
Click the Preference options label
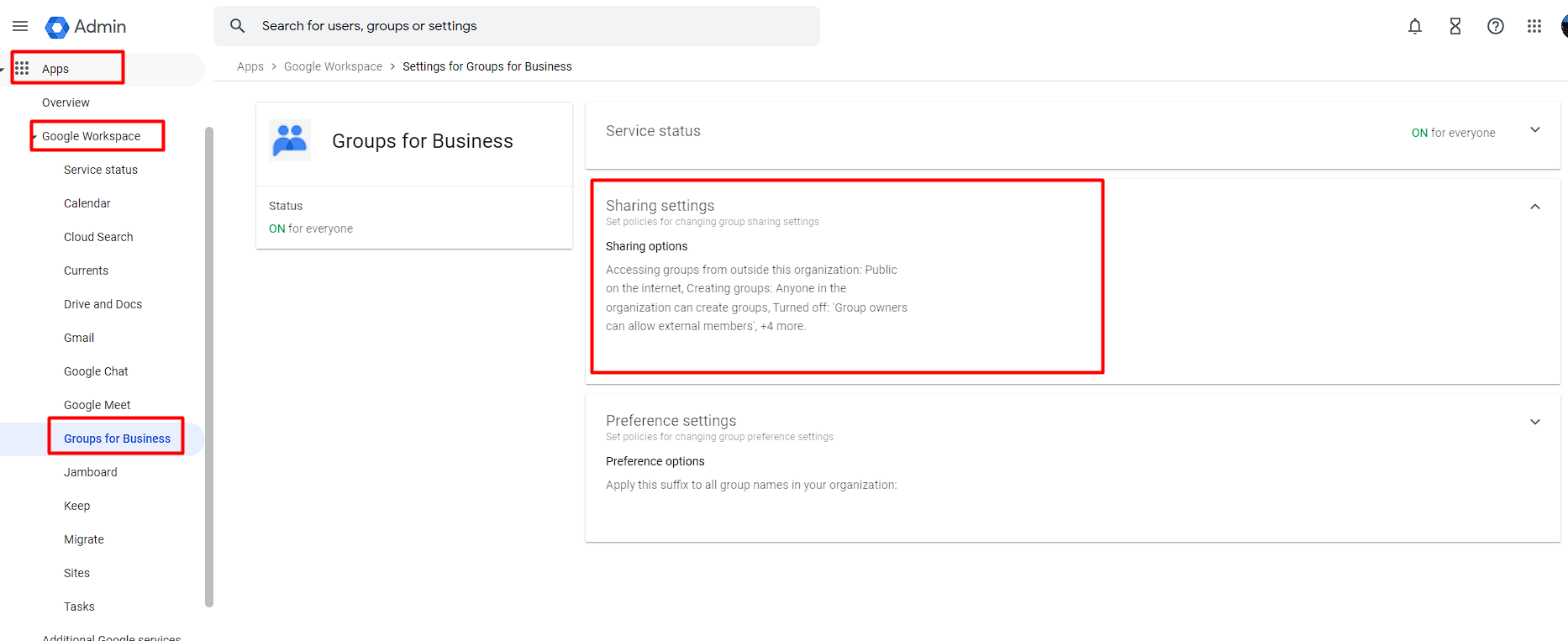(655, 461)
